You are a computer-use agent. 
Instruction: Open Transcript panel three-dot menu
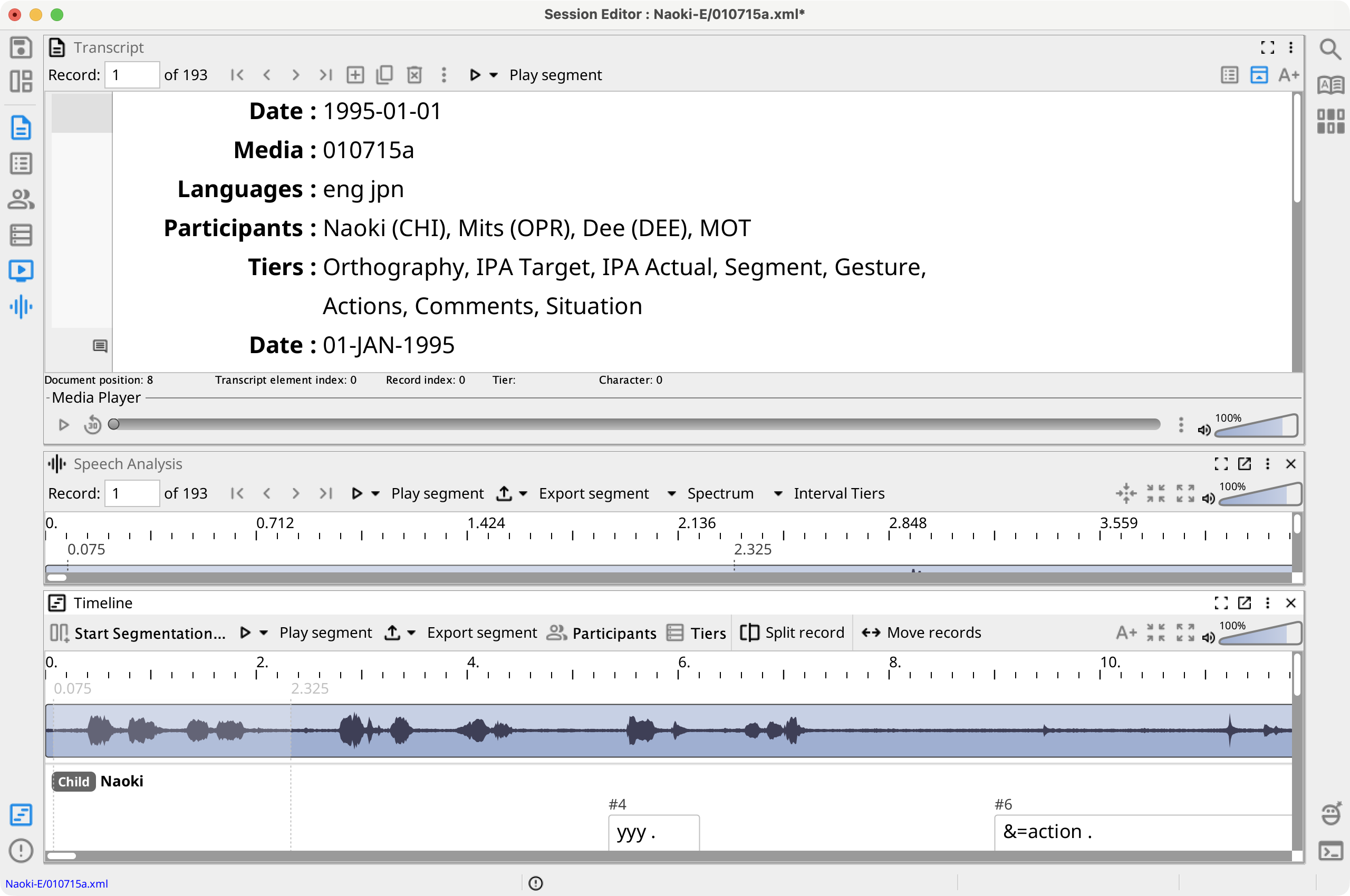pos(1290,47)
